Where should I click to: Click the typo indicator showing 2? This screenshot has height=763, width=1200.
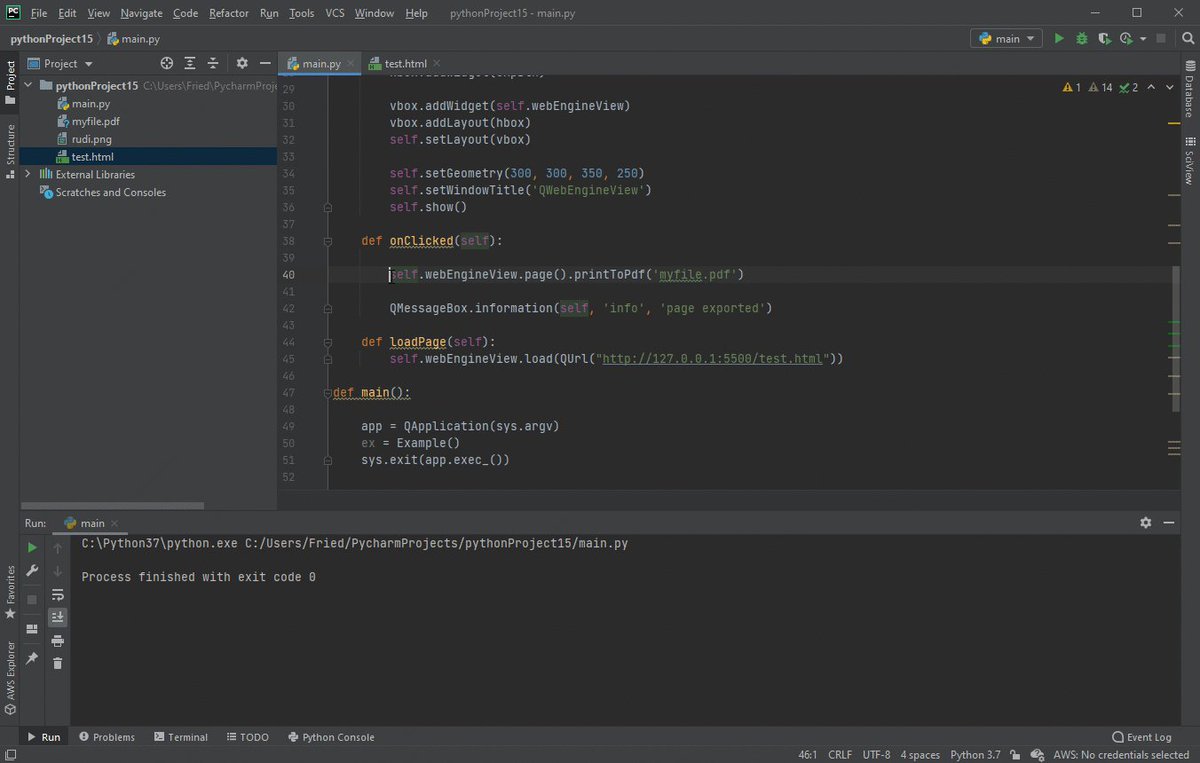point(1128,88)
